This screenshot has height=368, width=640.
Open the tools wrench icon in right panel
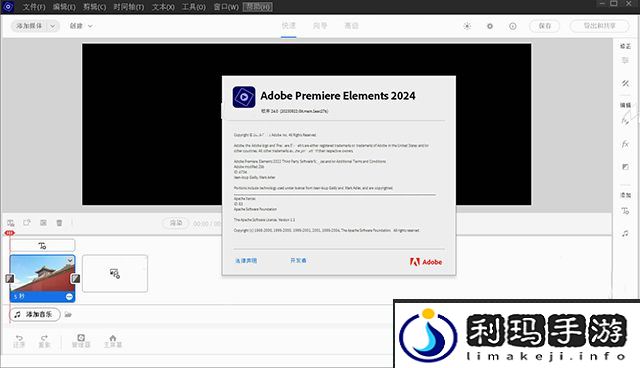[x=625, y=83]
